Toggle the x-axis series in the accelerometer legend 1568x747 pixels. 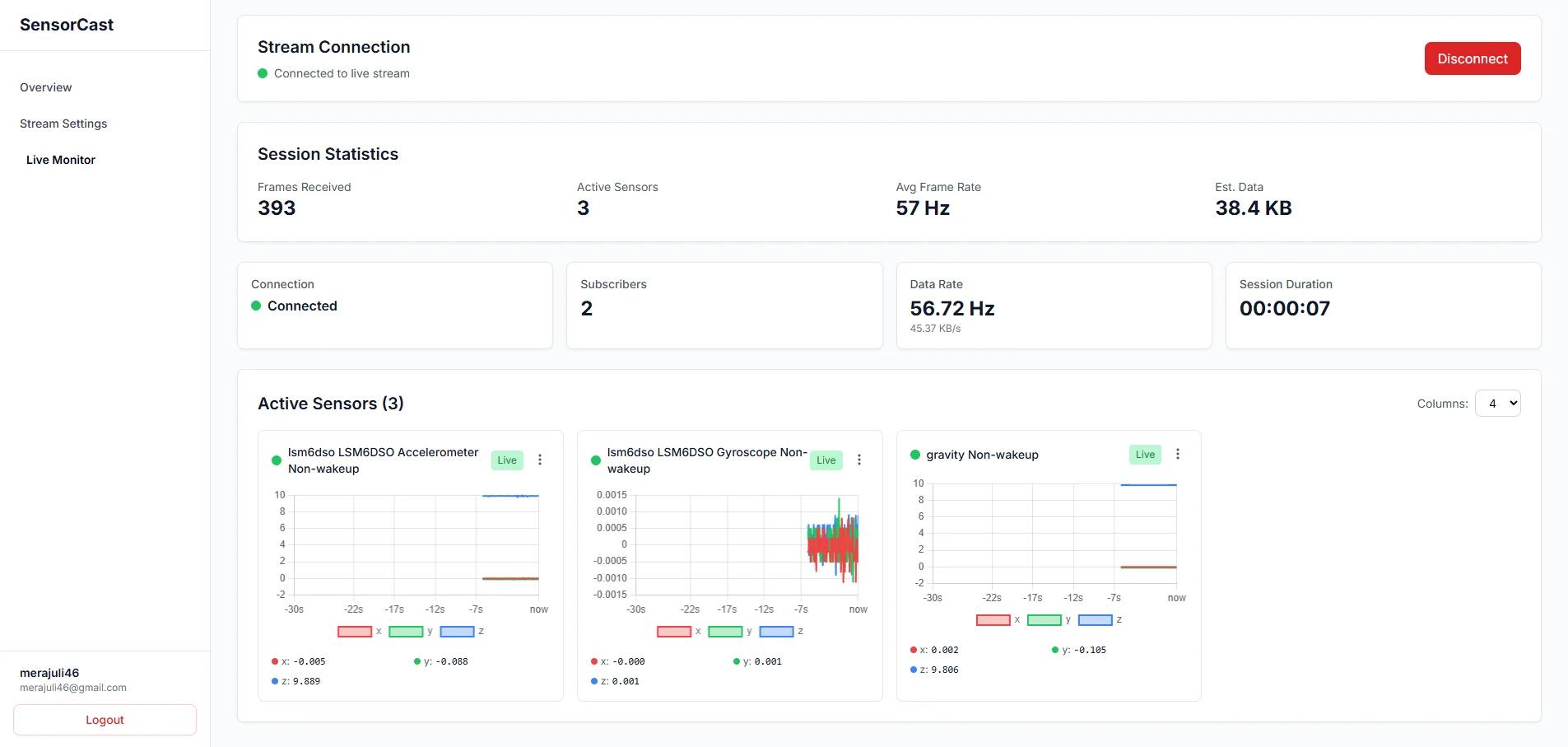pos(356,631)
